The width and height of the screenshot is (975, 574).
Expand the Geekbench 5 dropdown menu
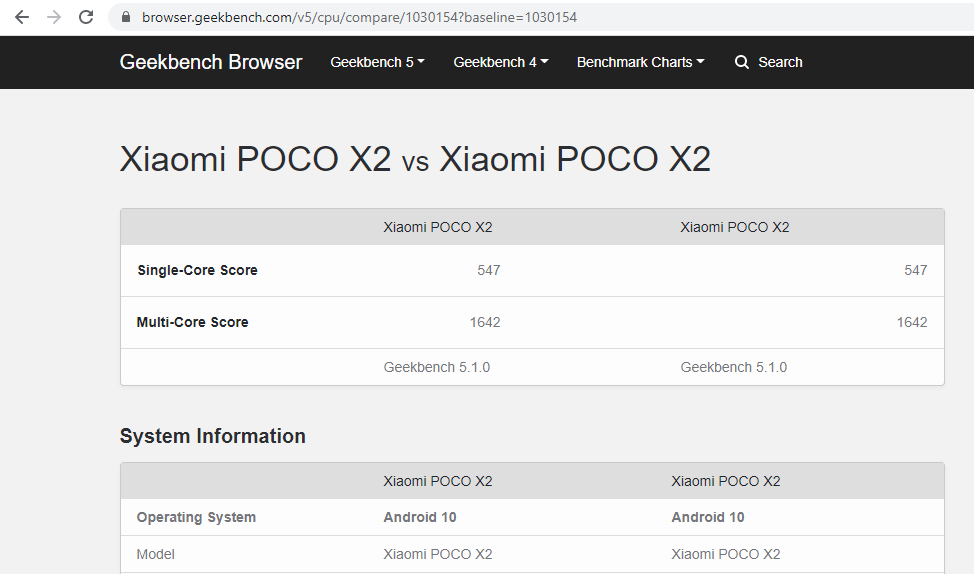pyautogui.click(x=377, y=62)
